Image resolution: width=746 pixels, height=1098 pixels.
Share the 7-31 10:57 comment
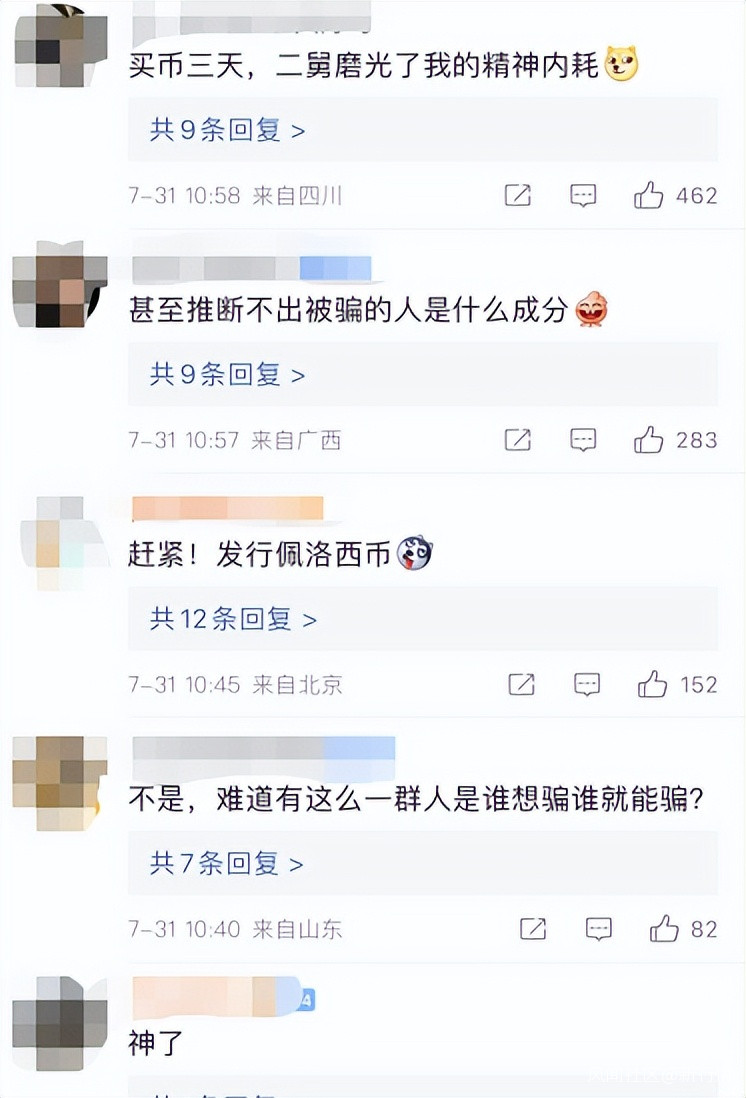[x=518, y=440]
